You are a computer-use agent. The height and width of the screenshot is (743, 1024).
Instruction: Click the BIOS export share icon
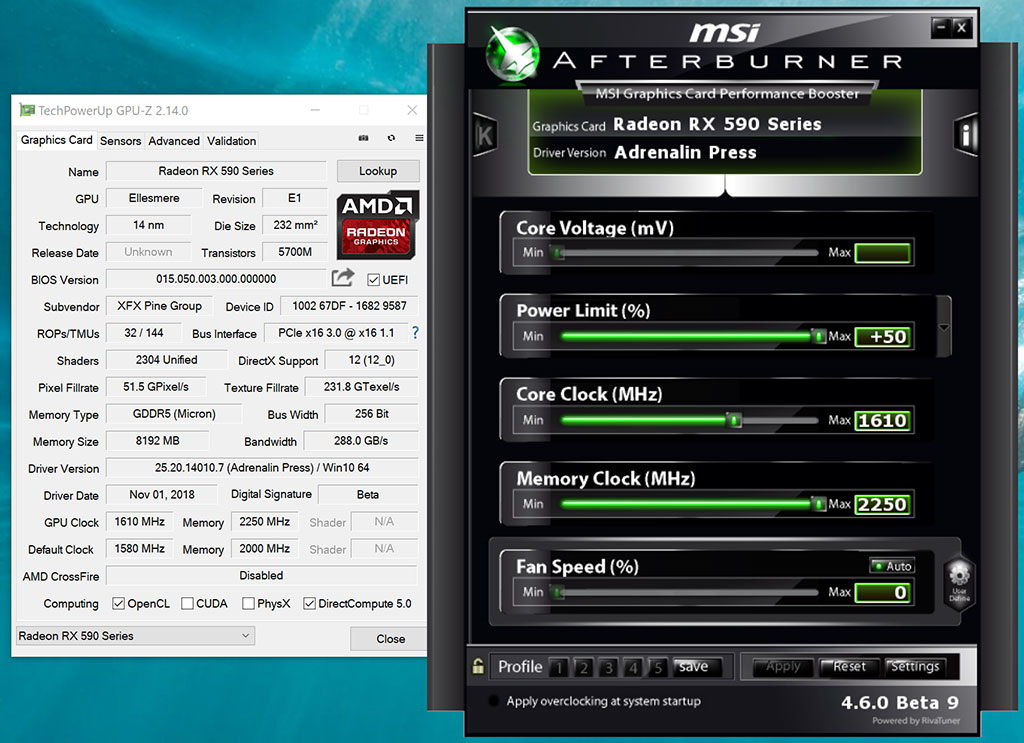click(x=343, y=277)
